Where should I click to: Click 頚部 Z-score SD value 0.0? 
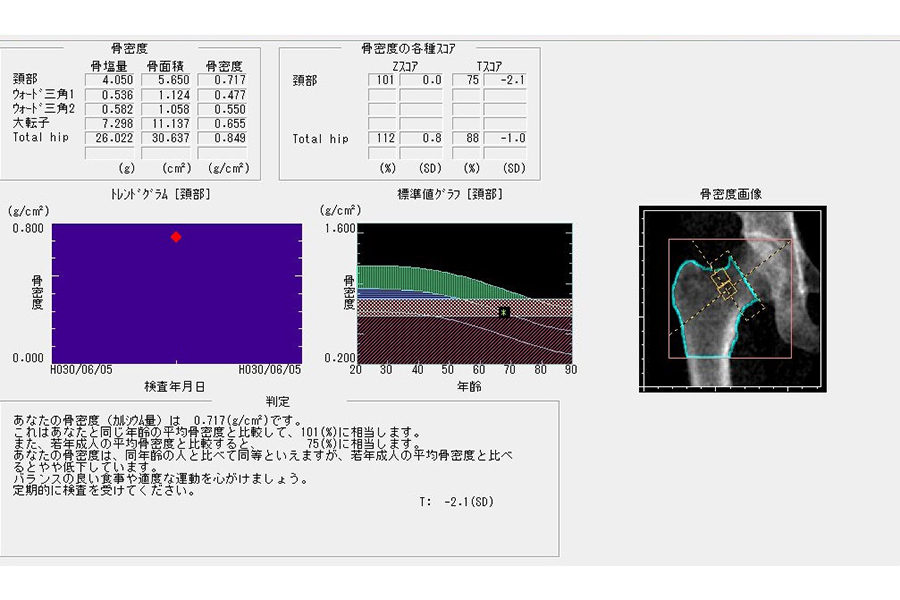(421, 80)
